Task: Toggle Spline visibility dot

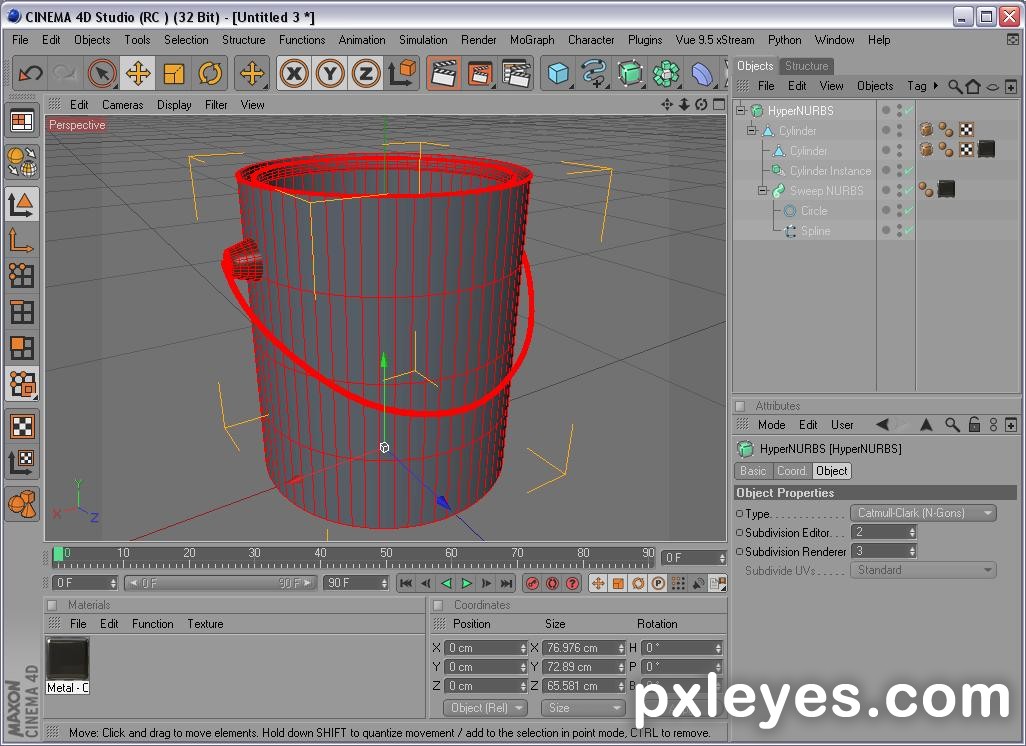Action: click(x=886, y=230)
